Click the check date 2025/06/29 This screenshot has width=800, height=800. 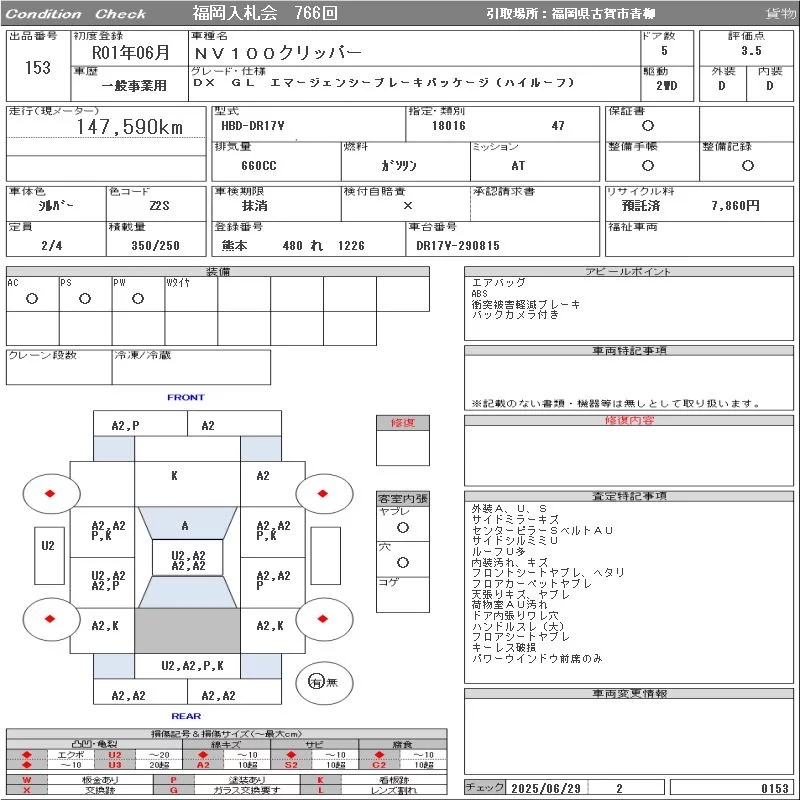point(546,788)
